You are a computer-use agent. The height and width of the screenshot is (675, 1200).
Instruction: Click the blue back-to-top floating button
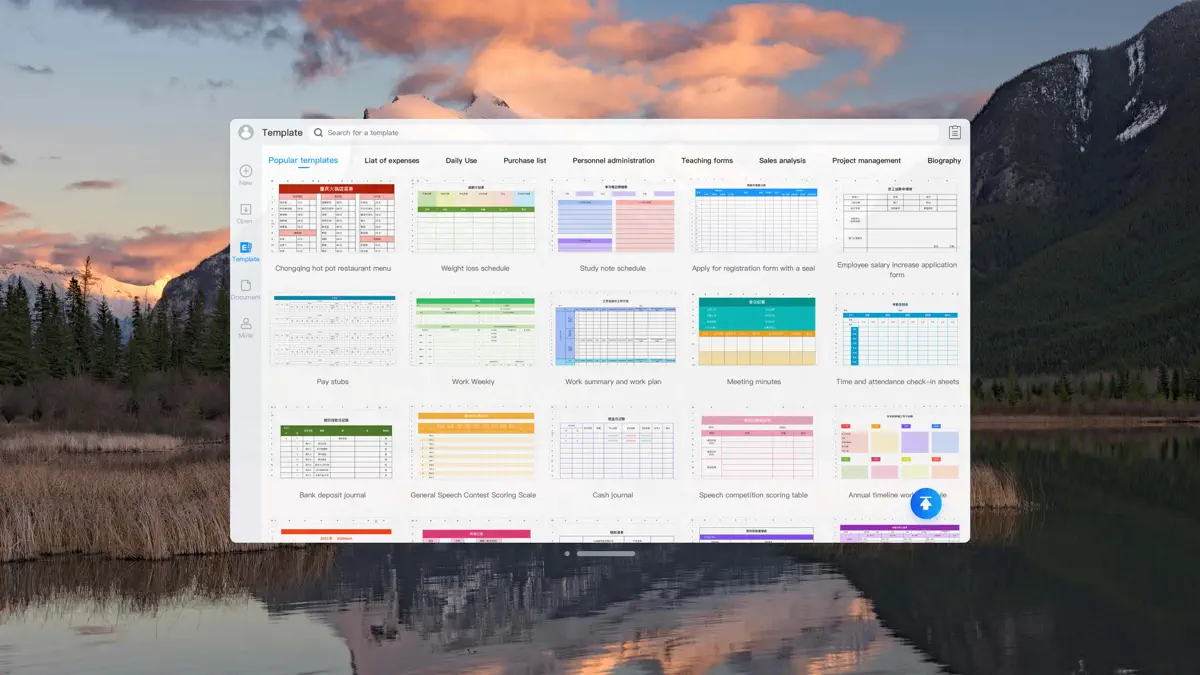tap(925, 503)
